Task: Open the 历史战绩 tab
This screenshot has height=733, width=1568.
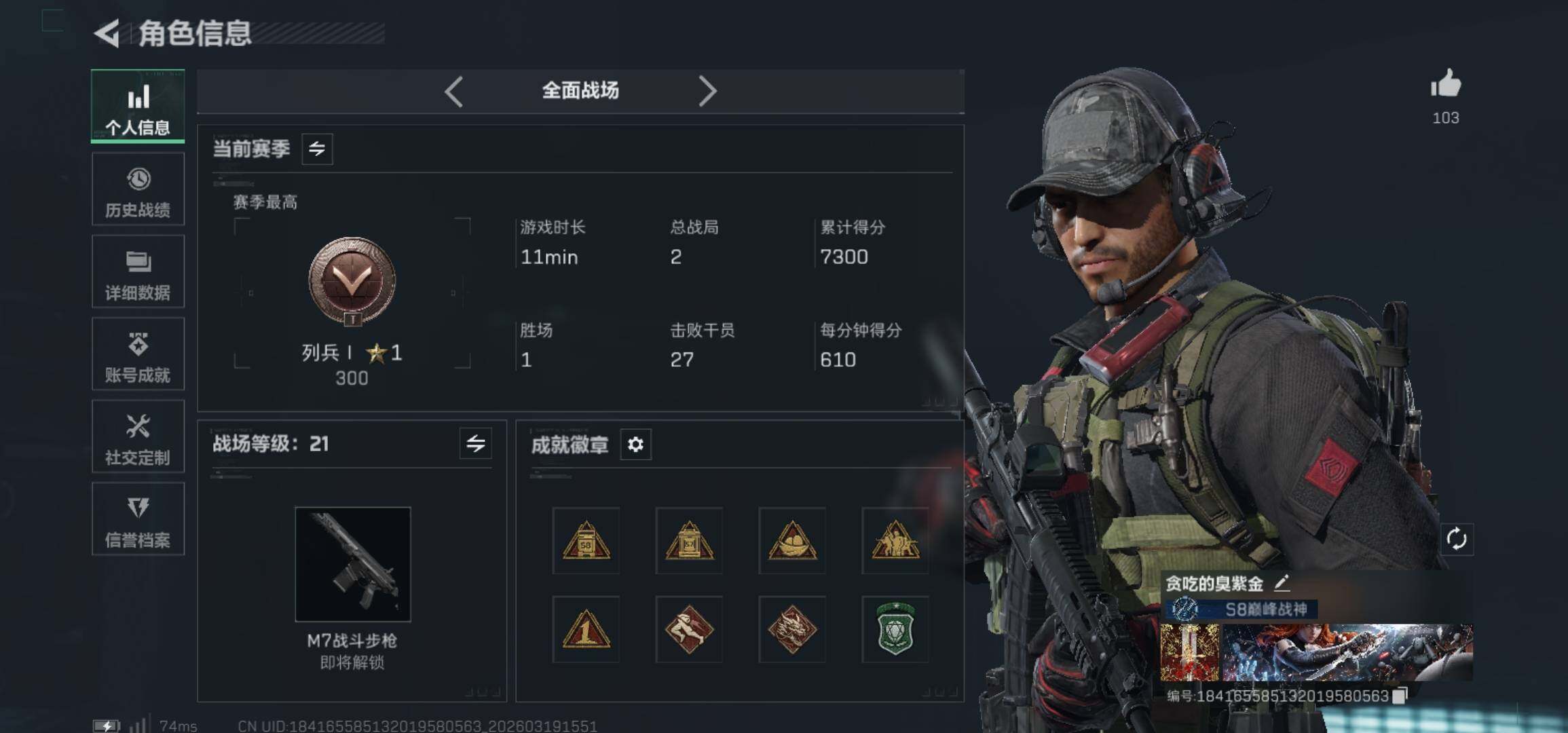Action: coord(138,189)
